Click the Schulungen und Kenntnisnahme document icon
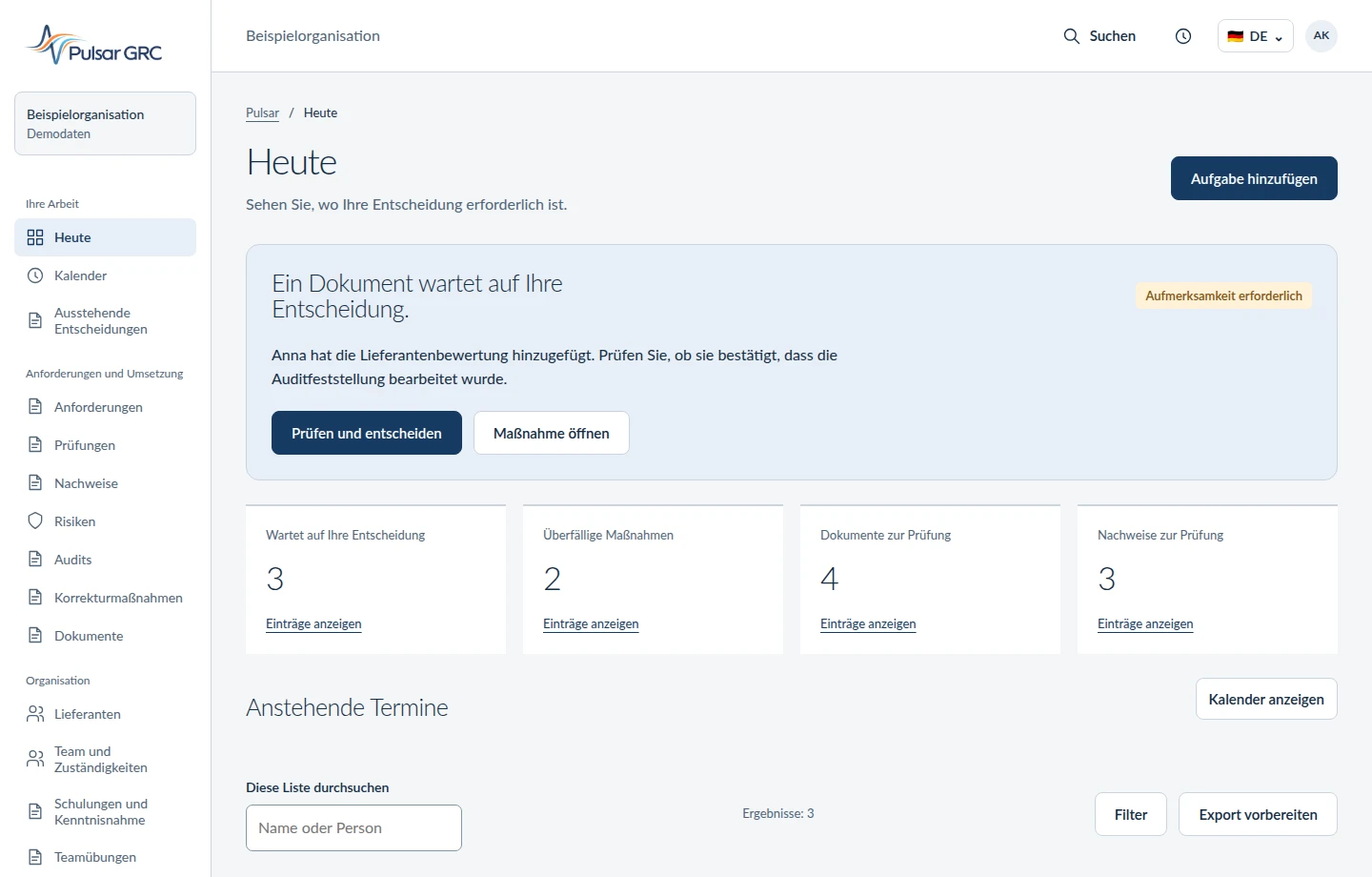This screenshot has width=1372, height=877. pyautogui.click(x=35, y=811)
